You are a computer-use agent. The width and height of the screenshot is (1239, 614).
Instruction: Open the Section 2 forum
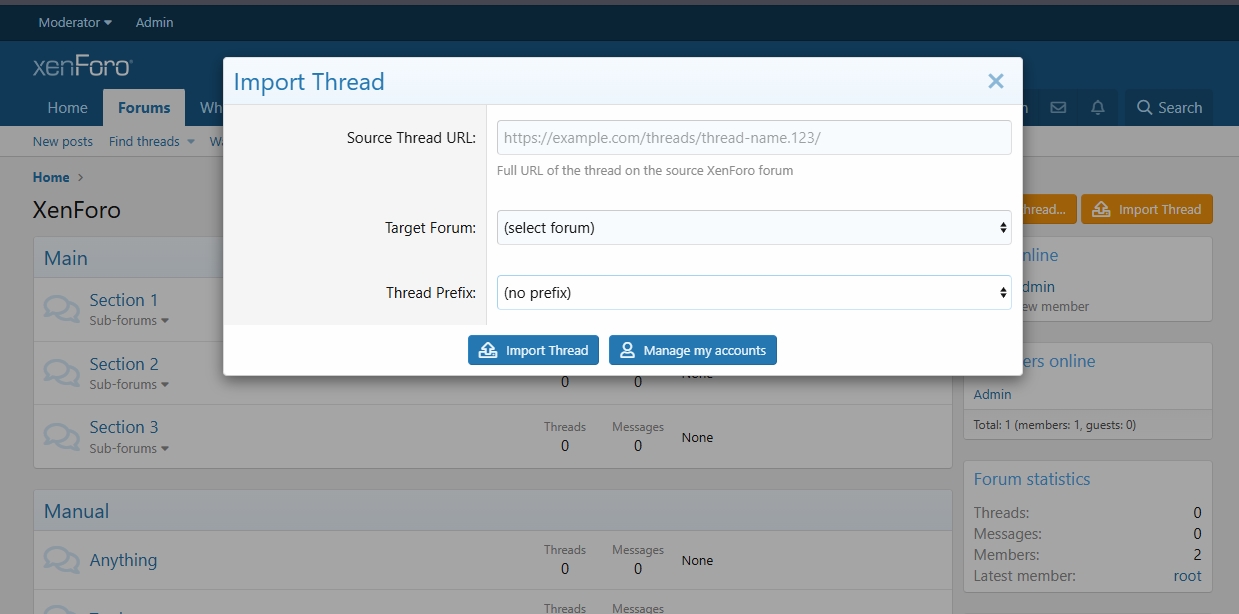(124, 364)
